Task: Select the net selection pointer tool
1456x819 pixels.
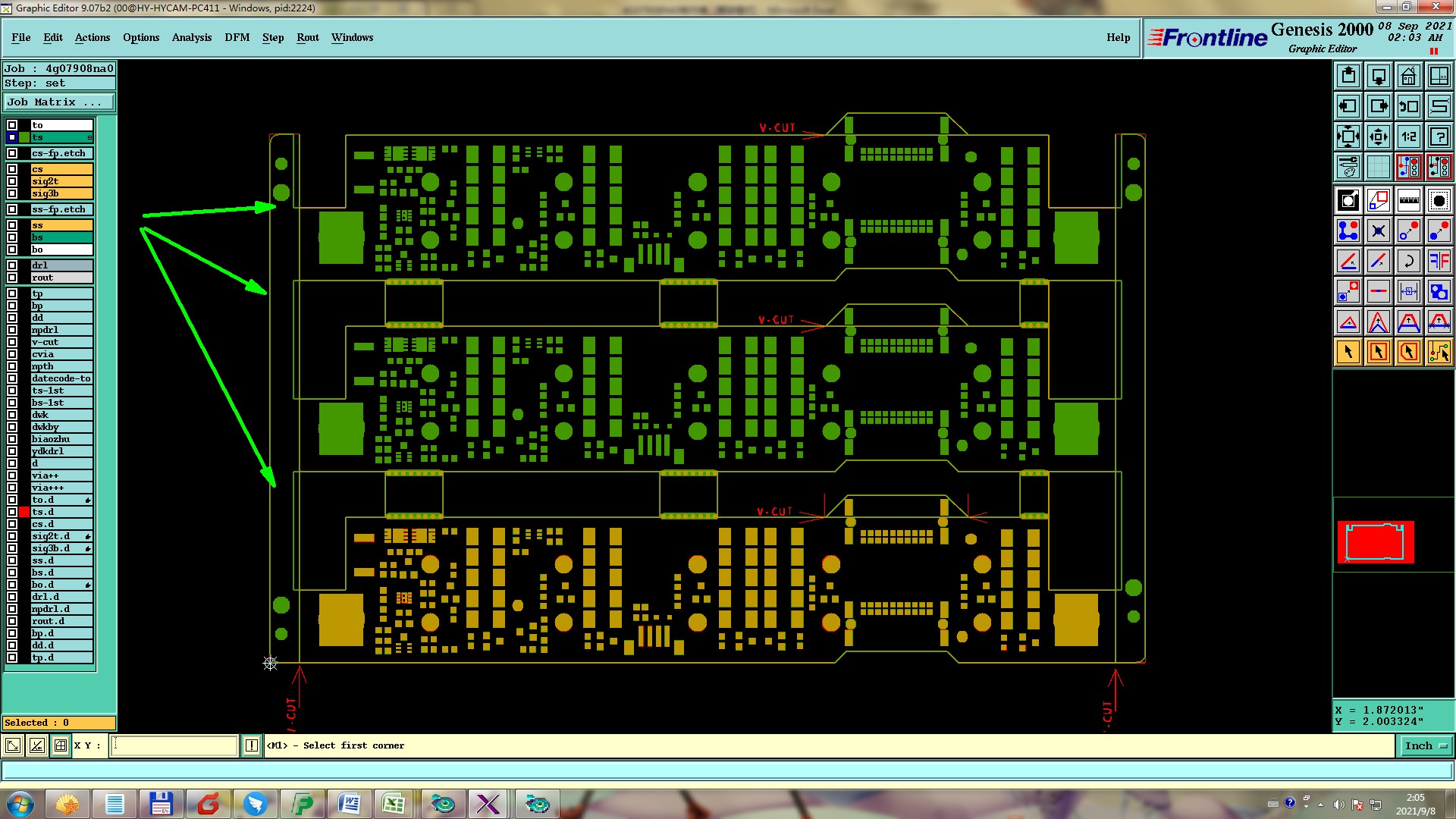Action: coord(1439,352)
